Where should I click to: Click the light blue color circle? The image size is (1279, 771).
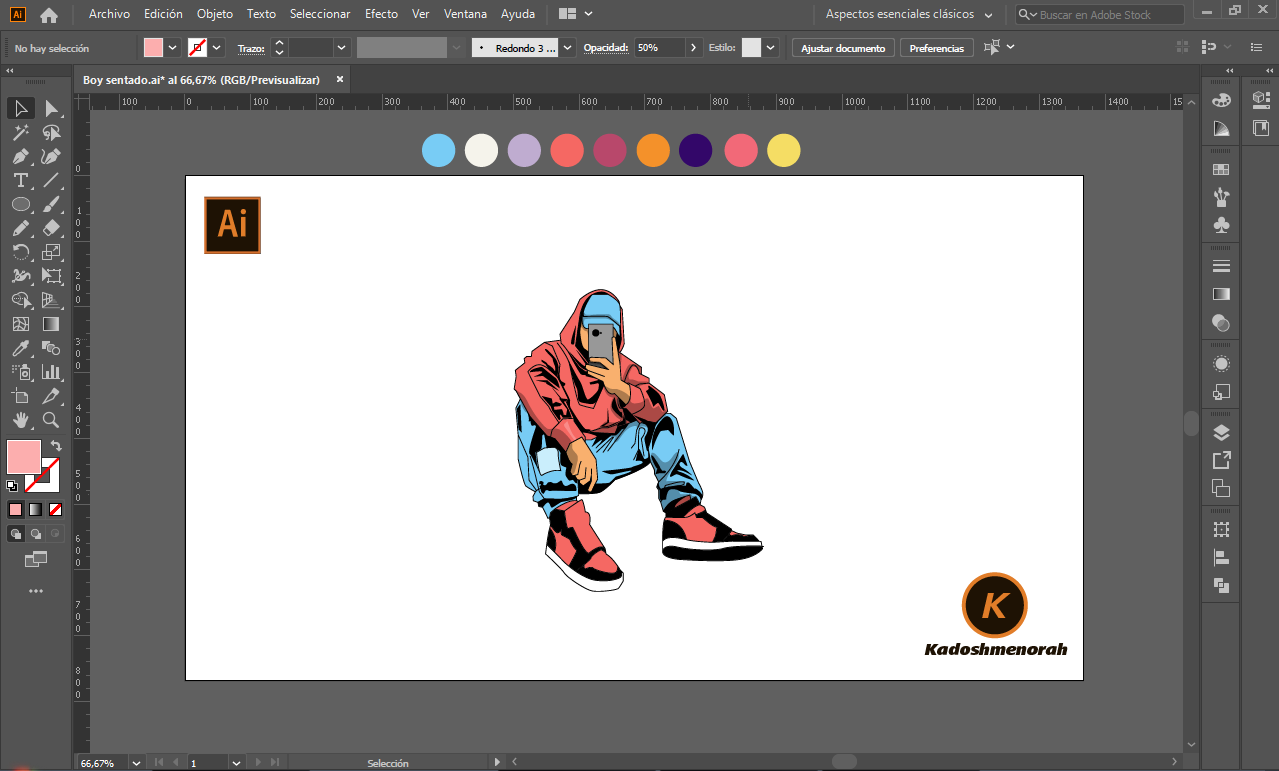438,150
